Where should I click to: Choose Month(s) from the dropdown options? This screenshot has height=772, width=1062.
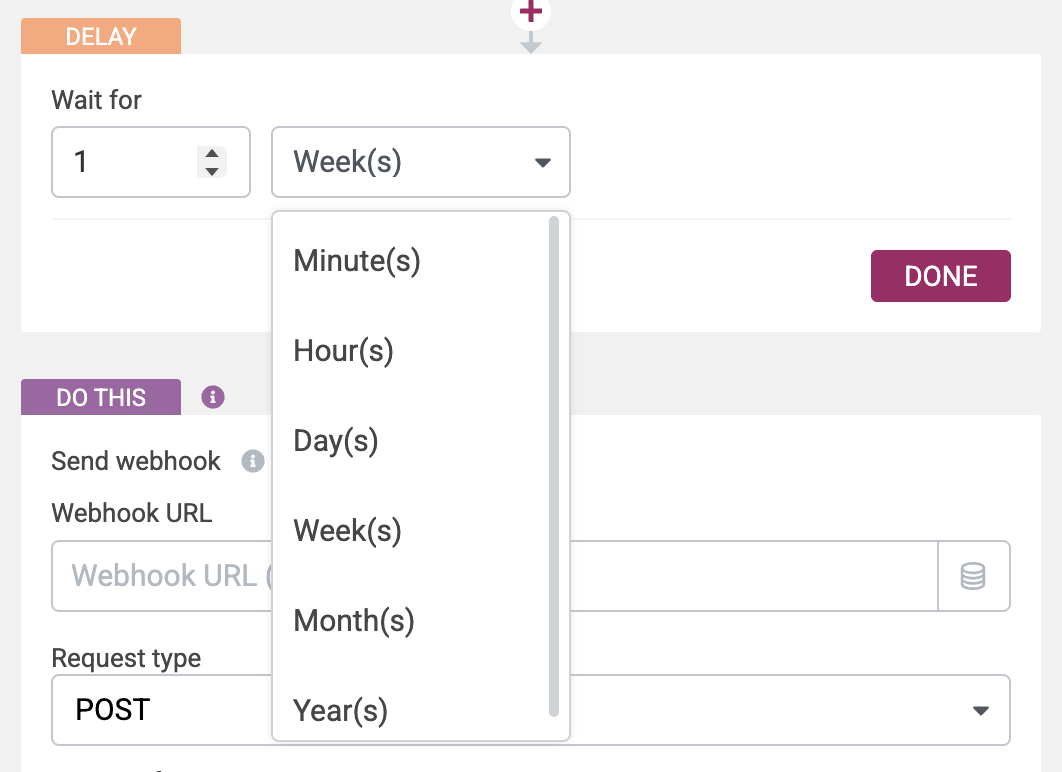tap(353, 621)
